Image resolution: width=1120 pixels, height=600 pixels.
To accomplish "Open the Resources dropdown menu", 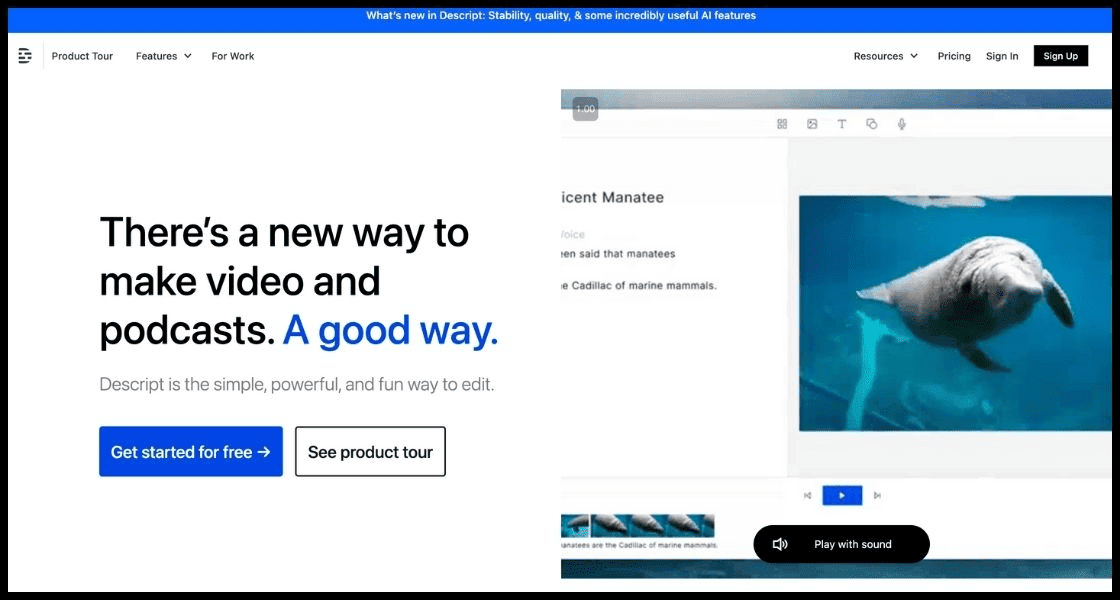I will tap(885, 56).
